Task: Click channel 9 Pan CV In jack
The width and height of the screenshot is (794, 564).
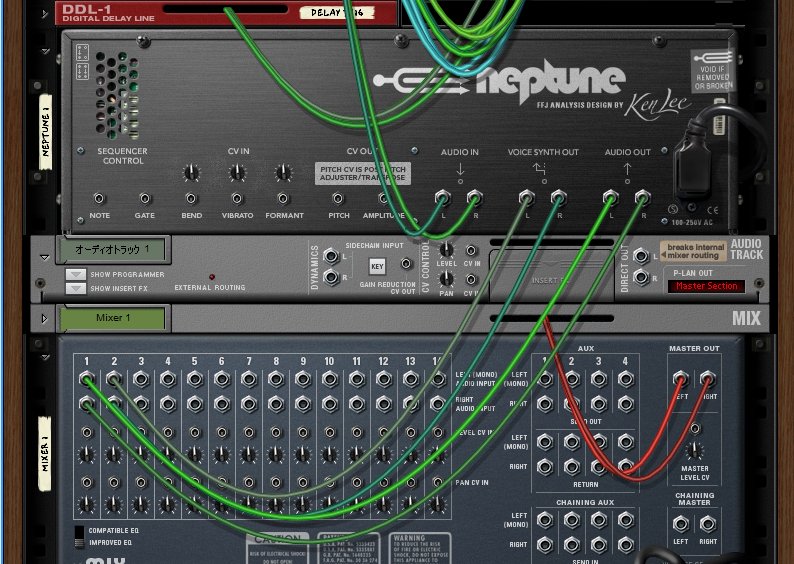Action: [303, 482]
